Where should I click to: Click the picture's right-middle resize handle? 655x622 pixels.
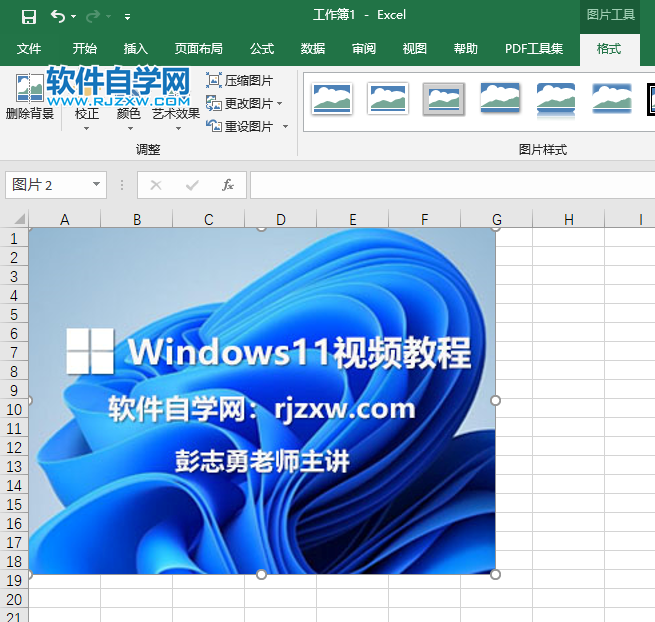(x=495, y=401)
